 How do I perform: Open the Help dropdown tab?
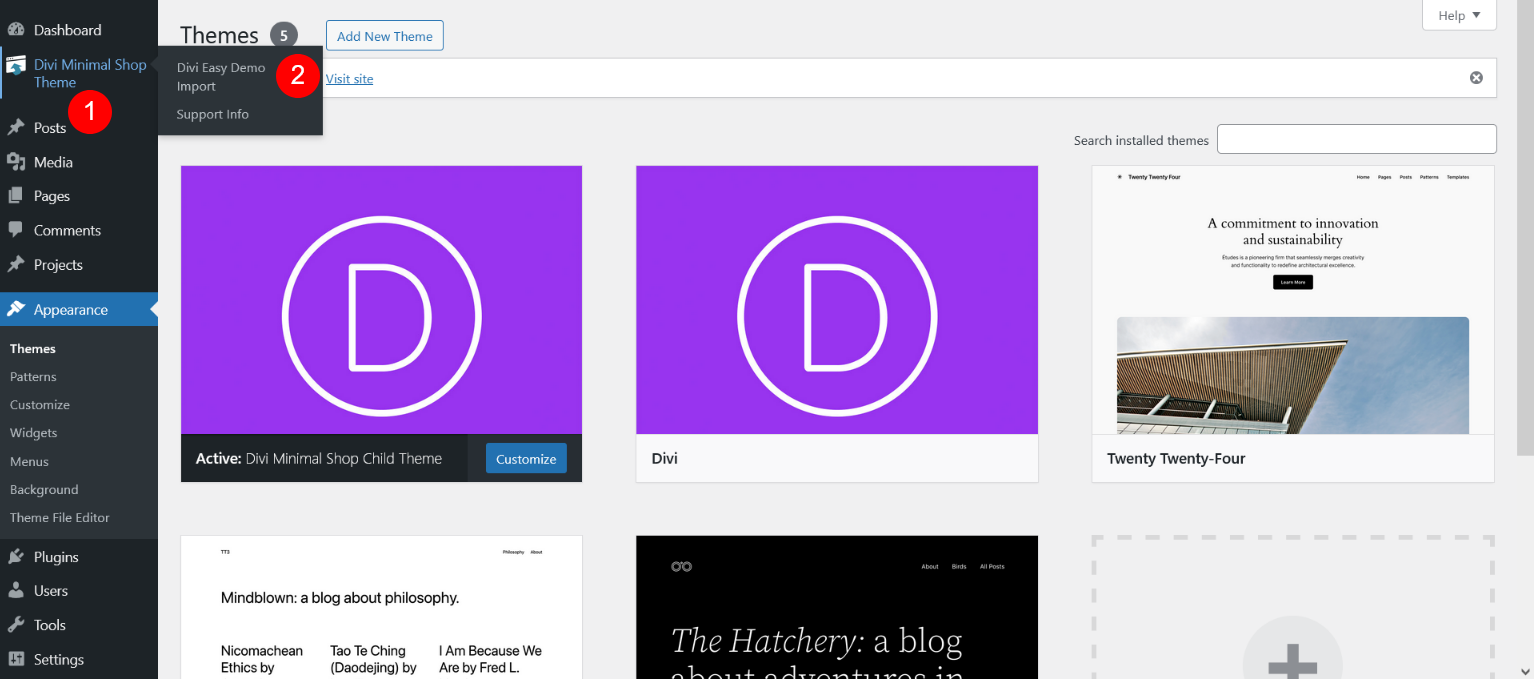(x=1459, y=15)
